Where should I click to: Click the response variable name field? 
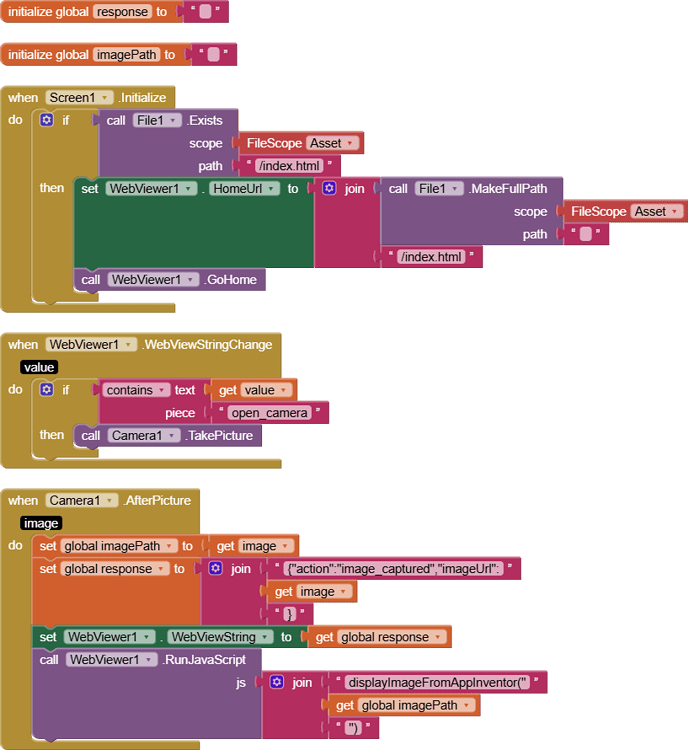tap(122, 11)
